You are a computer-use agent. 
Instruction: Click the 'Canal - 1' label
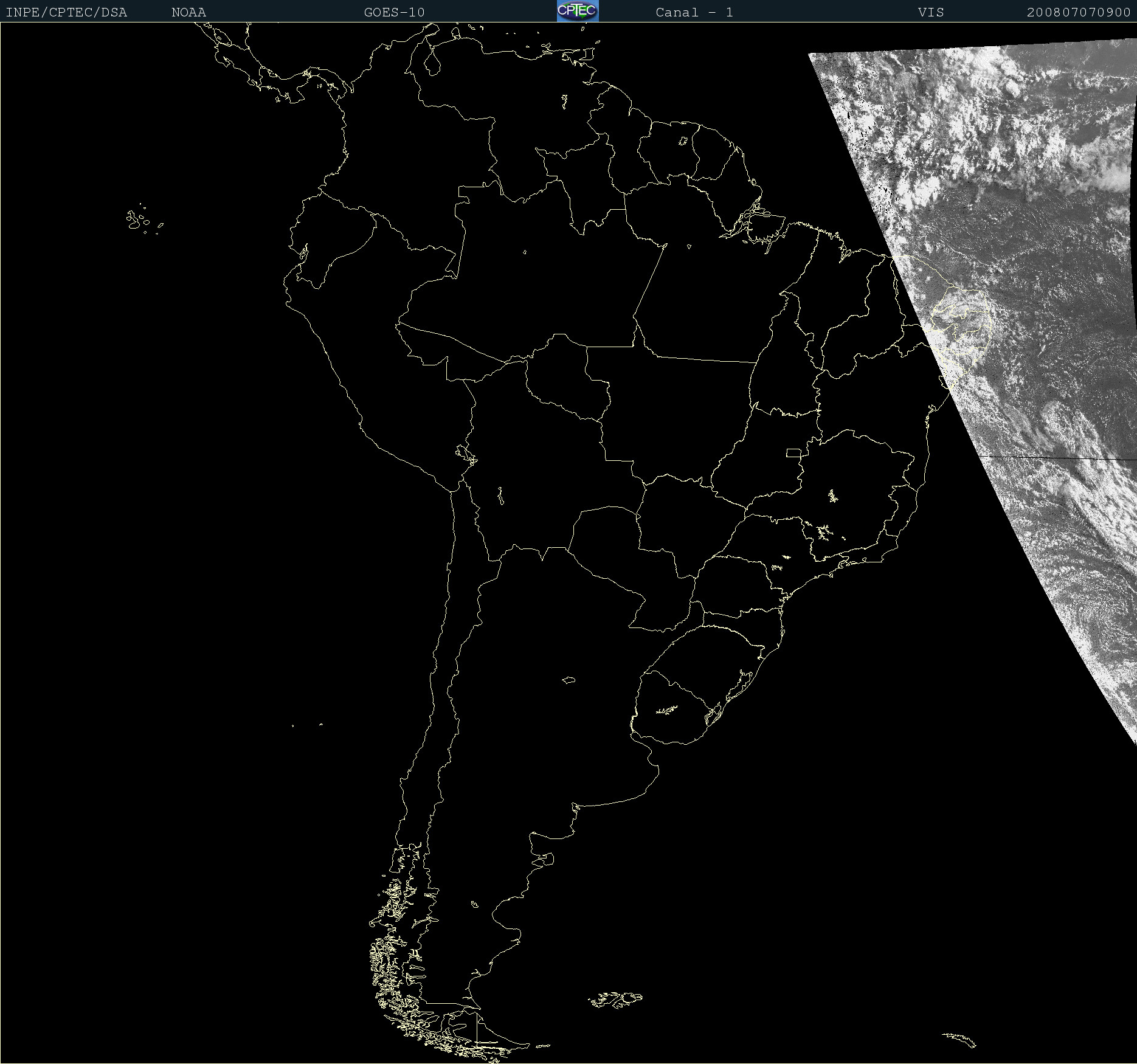pyautogui.click(x=694, y=12)
